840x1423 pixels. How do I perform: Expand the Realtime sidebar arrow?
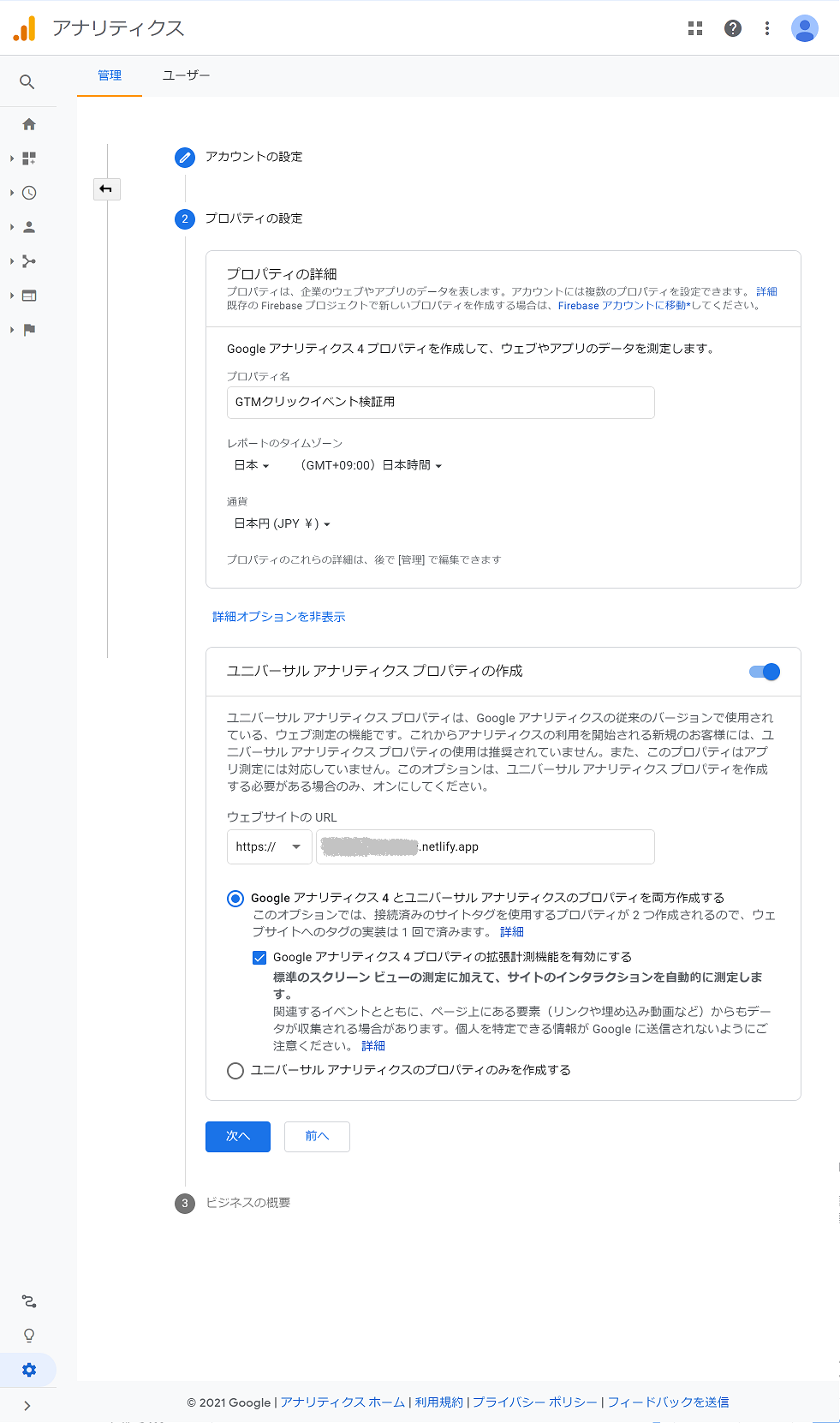12,193
